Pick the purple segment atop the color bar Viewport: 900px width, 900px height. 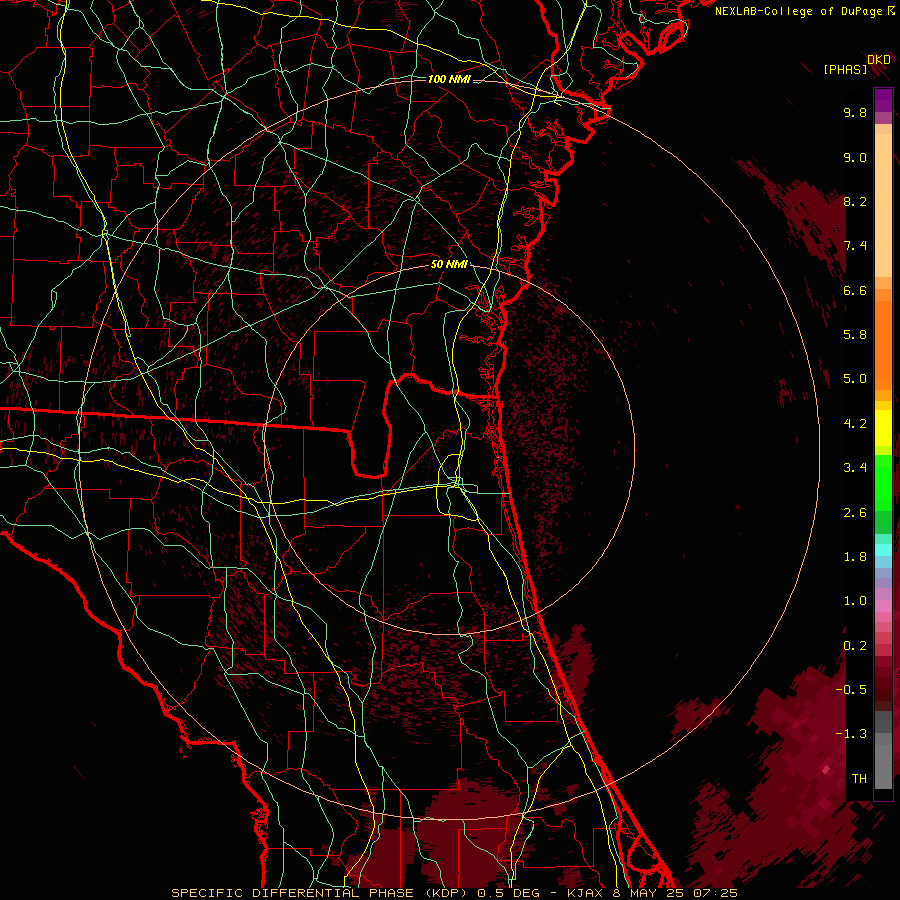[883, 100]
